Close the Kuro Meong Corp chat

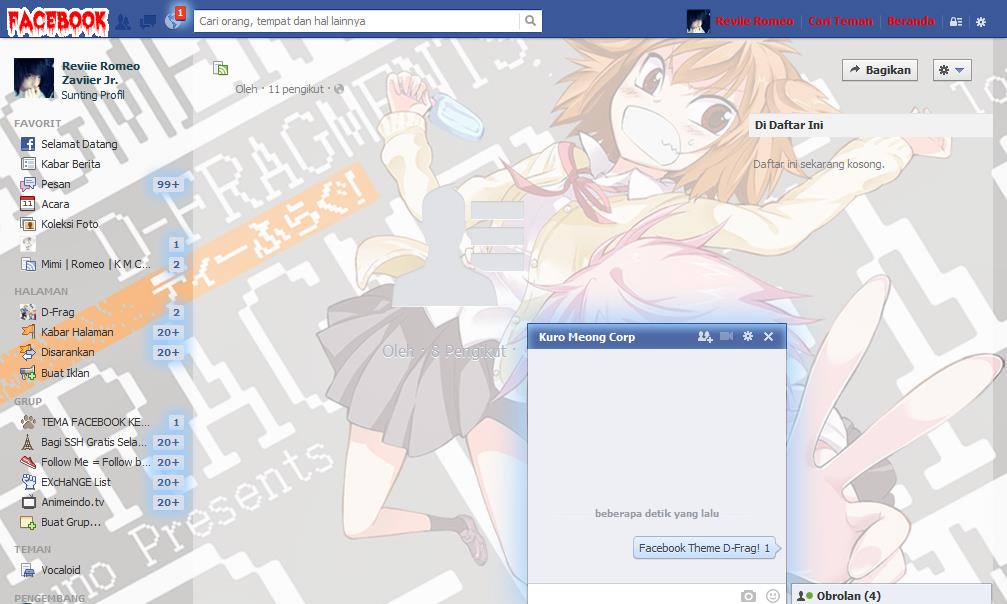pos(768,336)
